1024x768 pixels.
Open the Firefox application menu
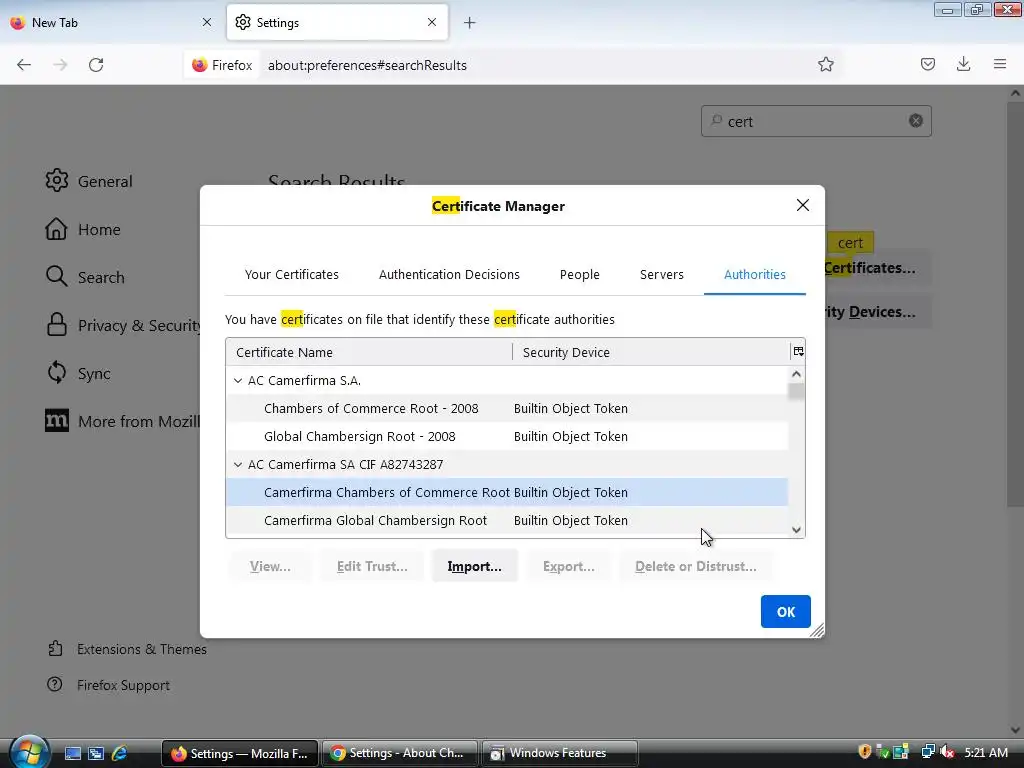(1000, 64)
